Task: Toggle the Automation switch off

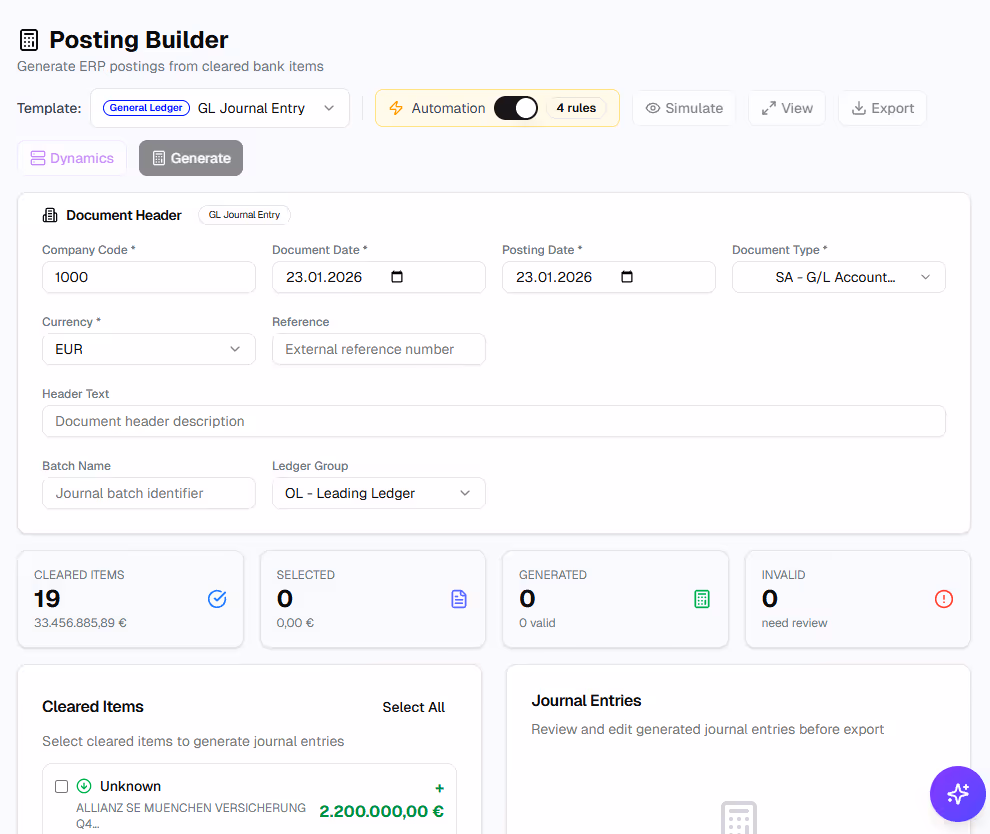Action: coord(516,107)
